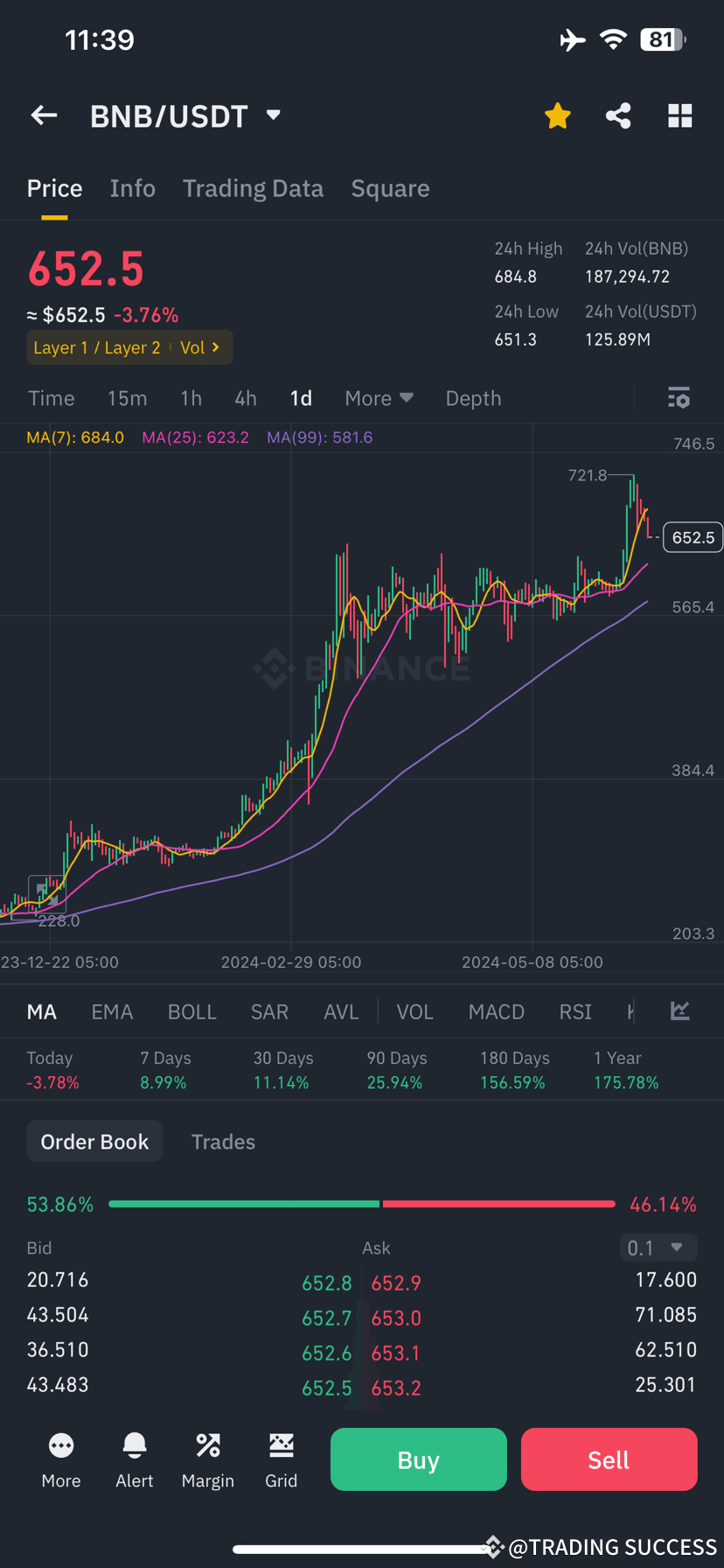724x1568 pixels.
Task: Switch to the Trading Data tab
Action: pyautogui.click(x=253, y=188)
